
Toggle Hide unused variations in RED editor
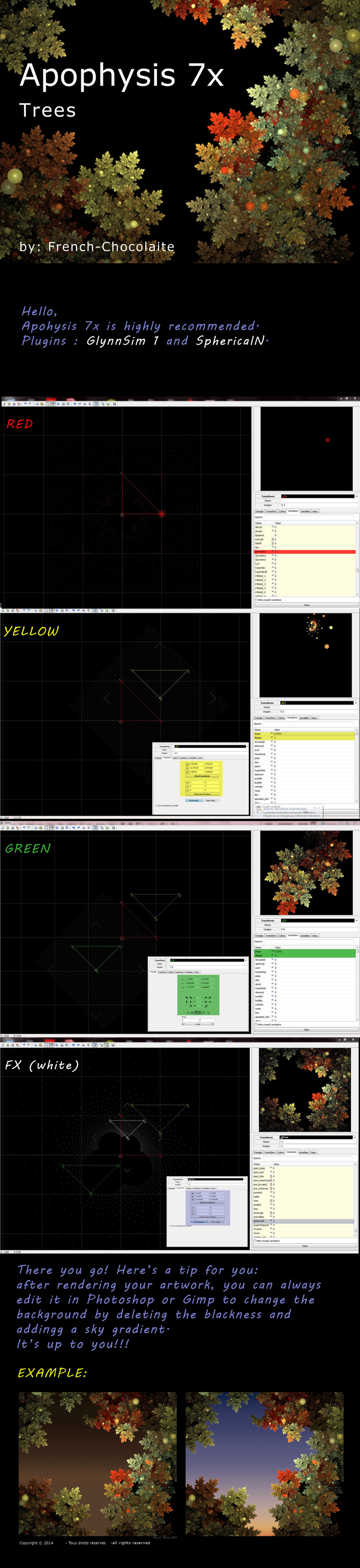[268, 600]
